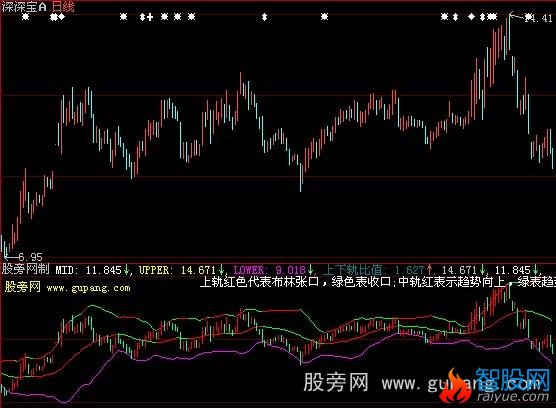The width and height of the screenshot is (556, 408).
Task: Open the 股旁网制 indicator name
Action: [25, 269]
